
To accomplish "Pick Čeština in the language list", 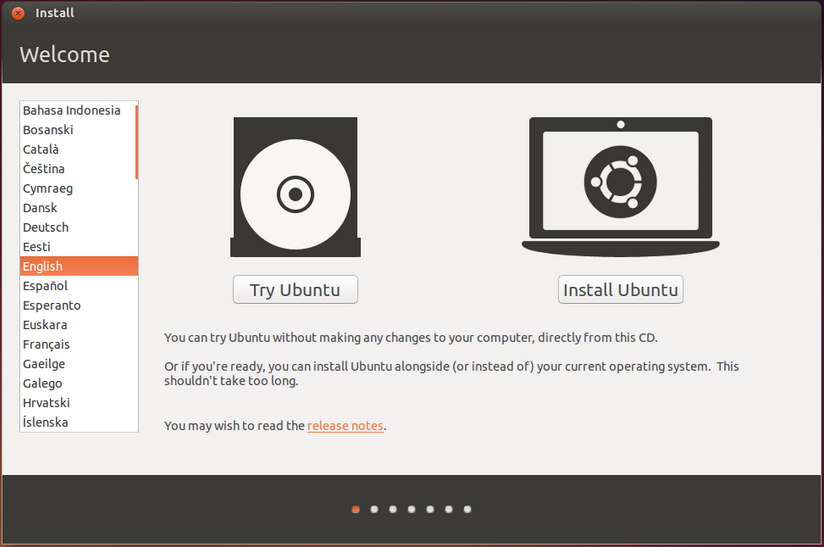I will [78, 169].
